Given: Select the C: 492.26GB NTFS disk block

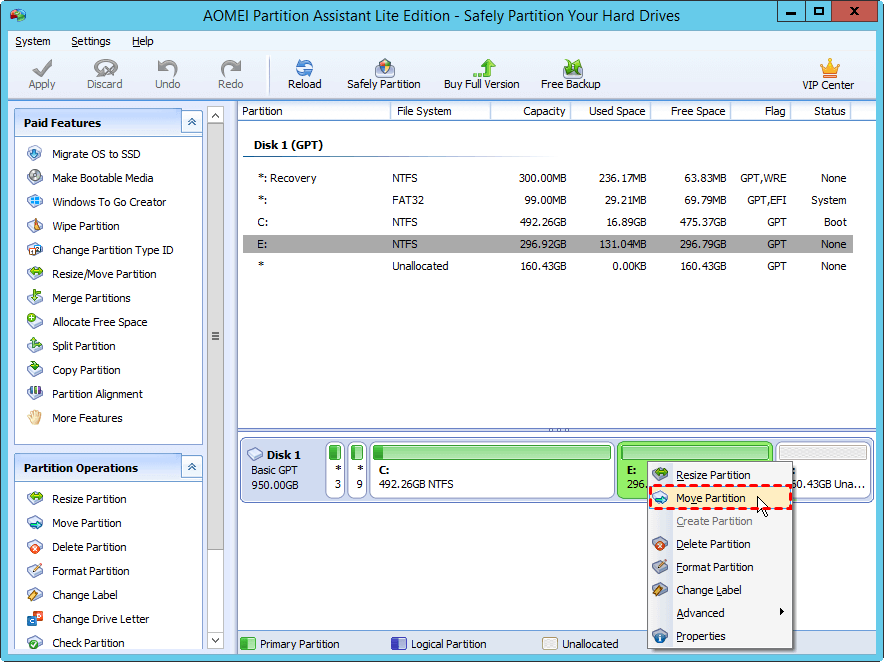Looking at the screenshot, I should point(492,470).
